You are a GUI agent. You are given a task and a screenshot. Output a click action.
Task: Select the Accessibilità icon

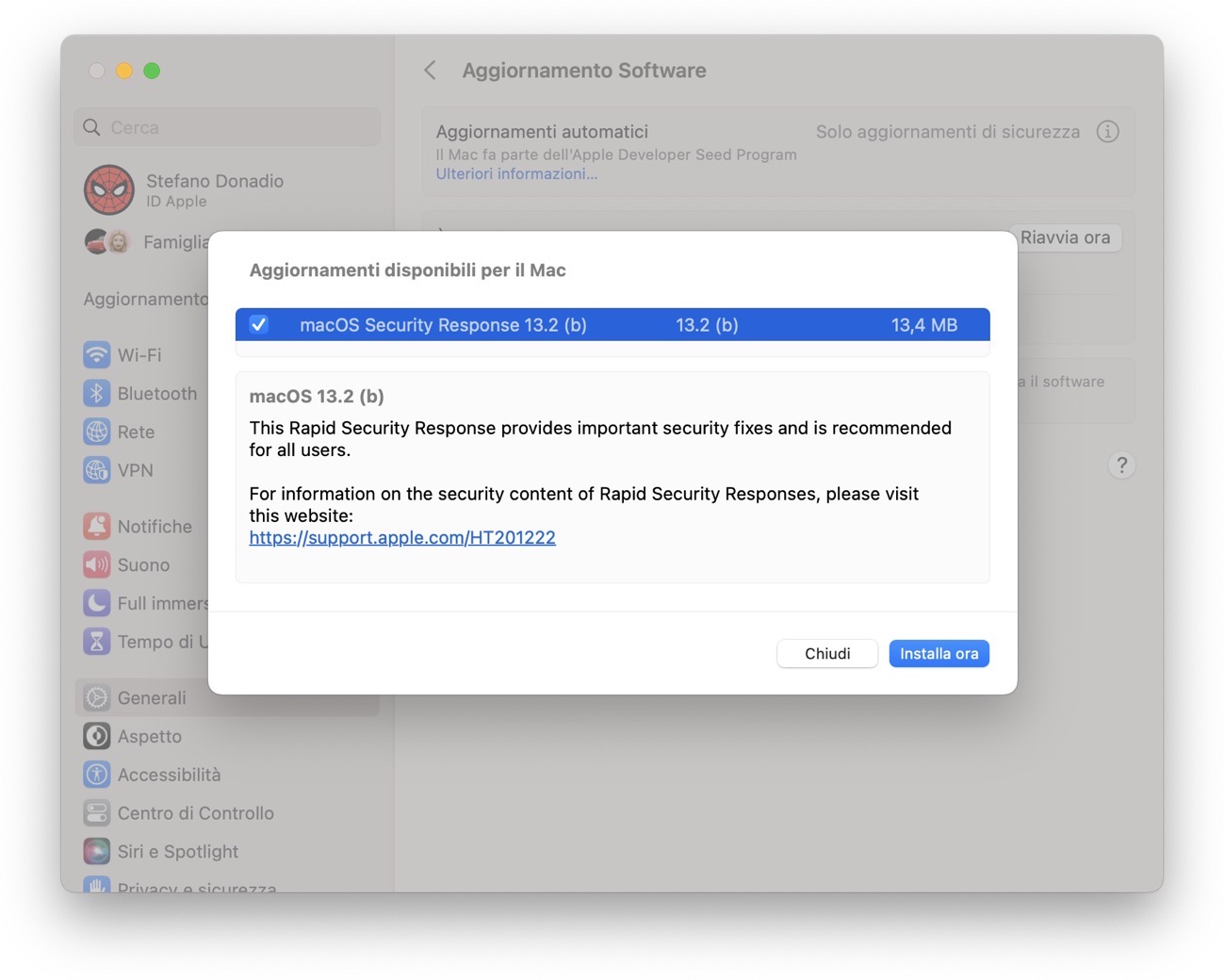(x=97, y=775)
